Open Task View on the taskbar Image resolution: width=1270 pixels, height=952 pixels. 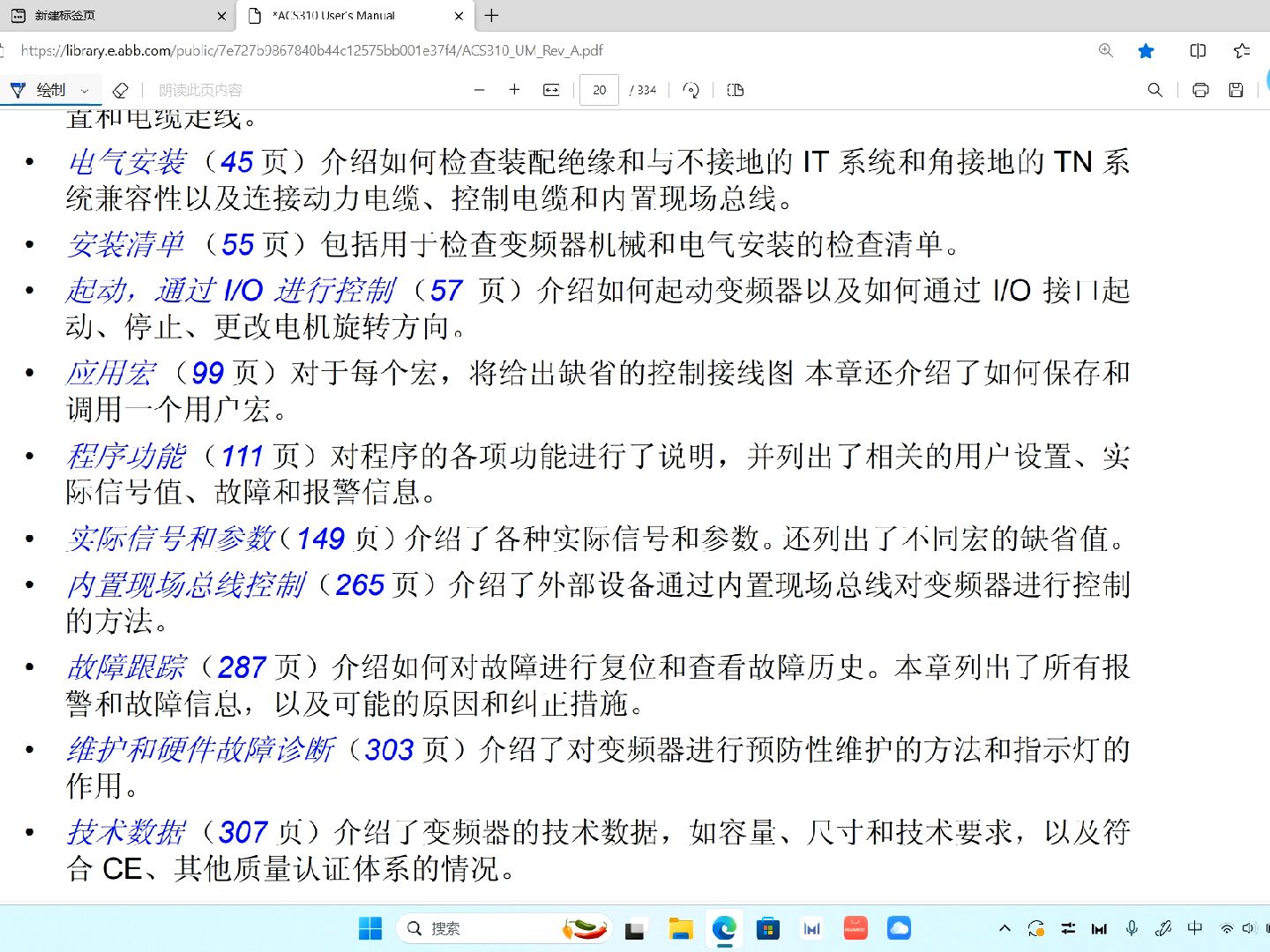click(634, 929)
